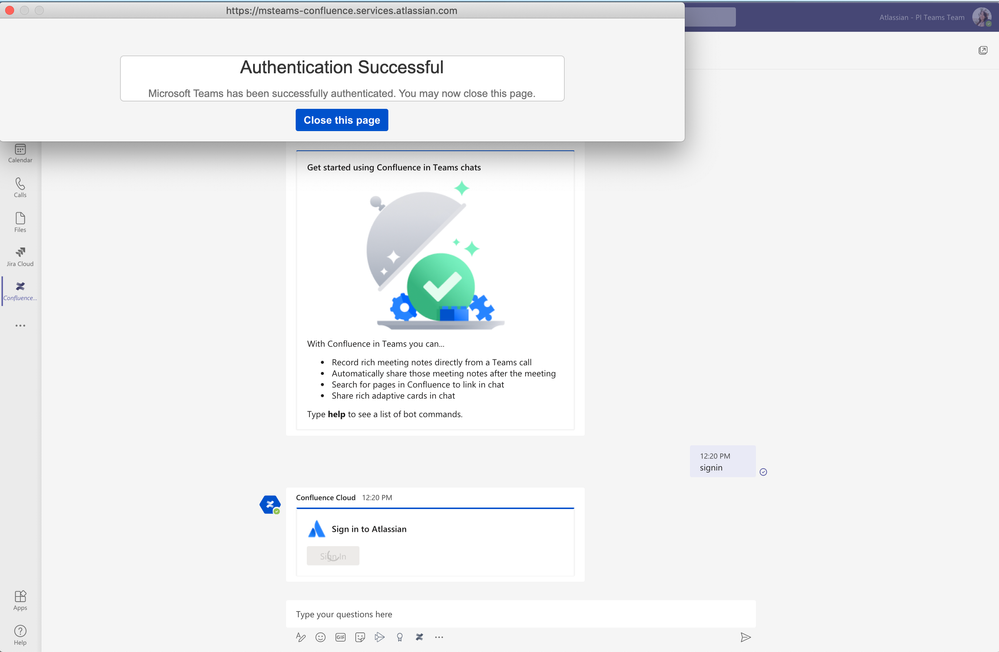Click the user profile avatar at top right

point(982,17)
